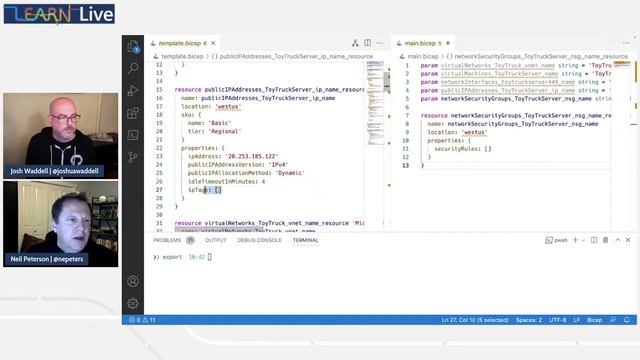Click line number 27 in template.bicep
Viewport: 640px width, 360px height.
[x=159, y=190]
